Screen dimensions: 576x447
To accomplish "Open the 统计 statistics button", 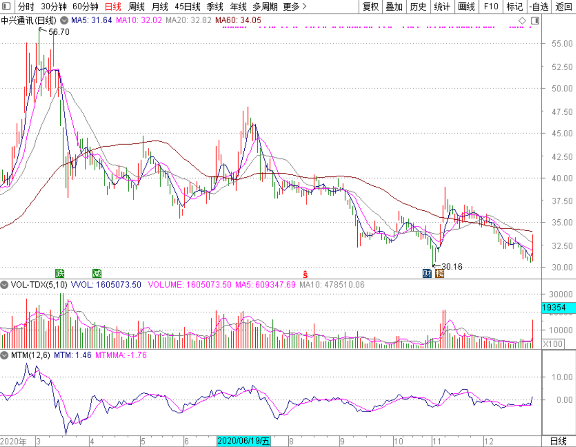I will [x=442, y=7].
